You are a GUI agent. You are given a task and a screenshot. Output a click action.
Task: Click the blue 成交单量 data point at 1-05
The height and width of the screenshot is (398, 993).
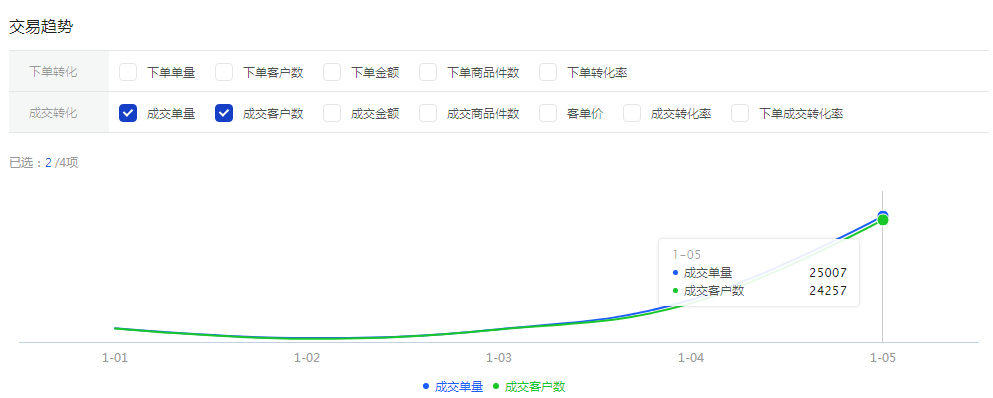pyautogui.click(x=883, y=215)
